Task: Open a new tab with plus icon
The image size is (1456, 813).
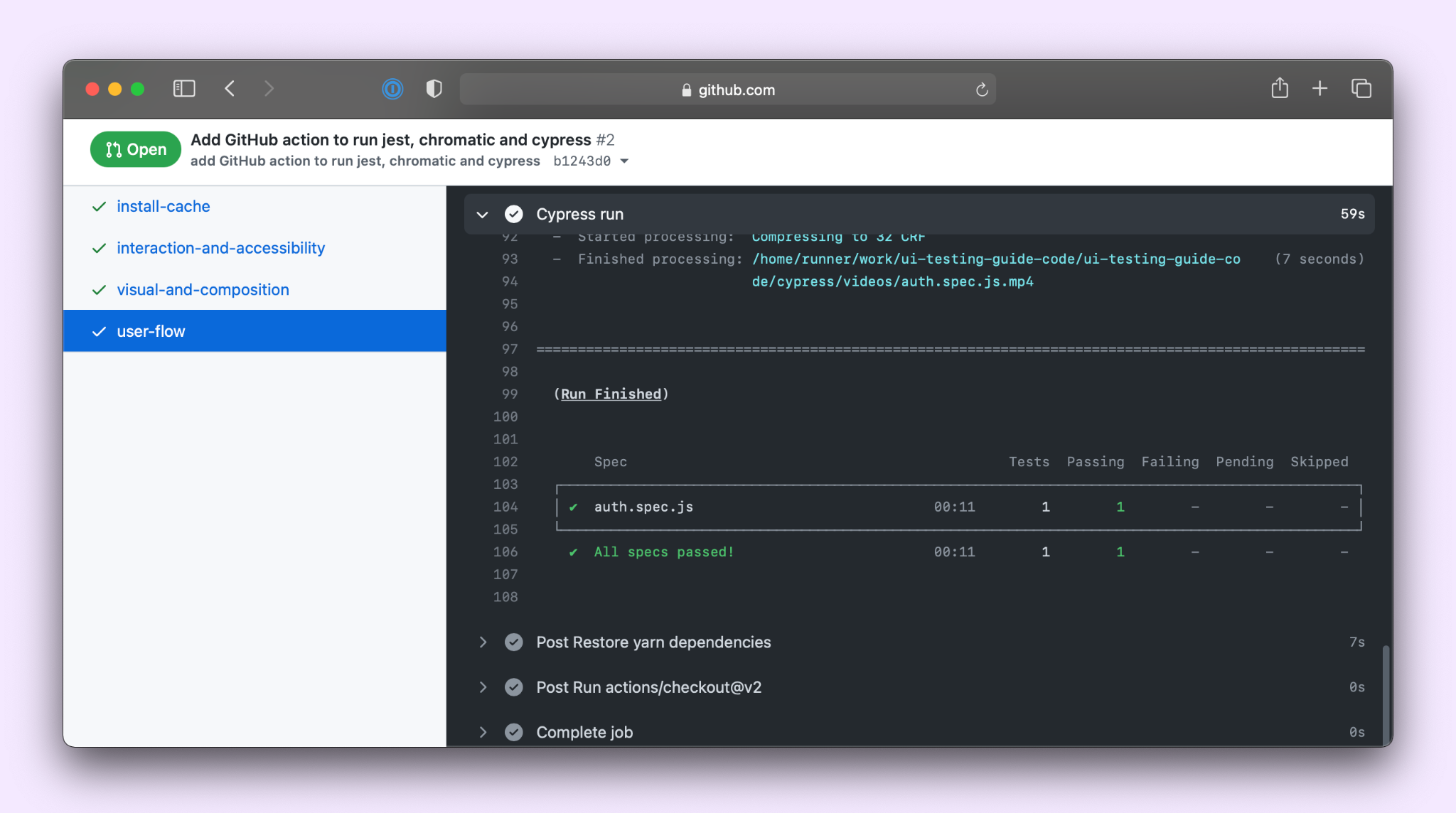Action: [x=1319, y=88]
